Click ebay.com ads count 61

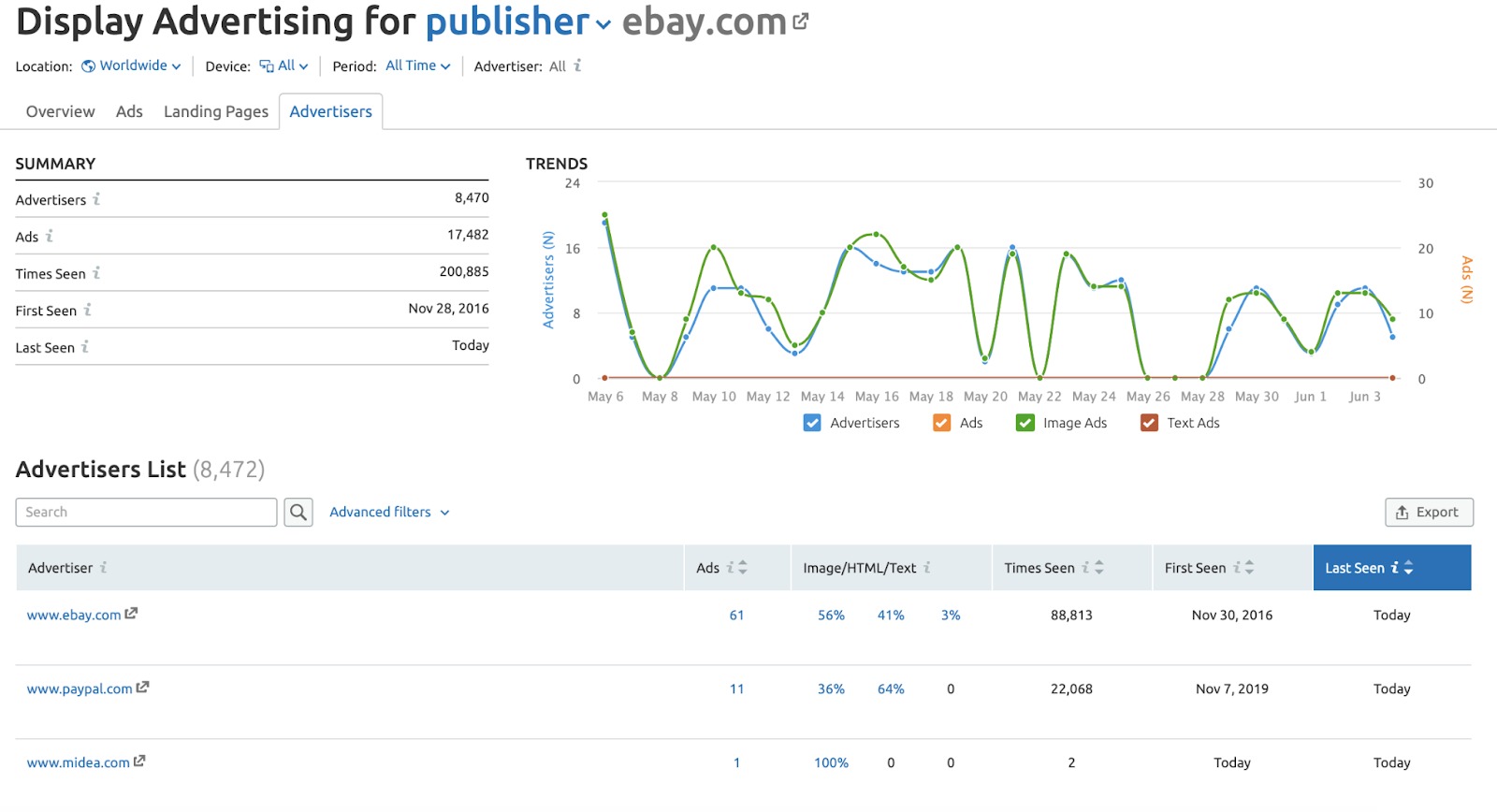click(737, 615)
